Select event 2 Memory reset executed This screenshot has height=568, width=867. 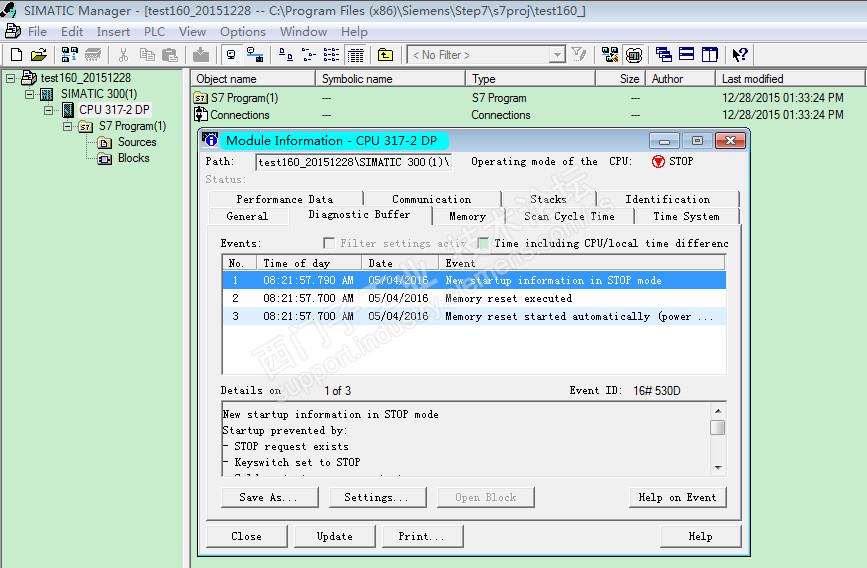(474, 299)
